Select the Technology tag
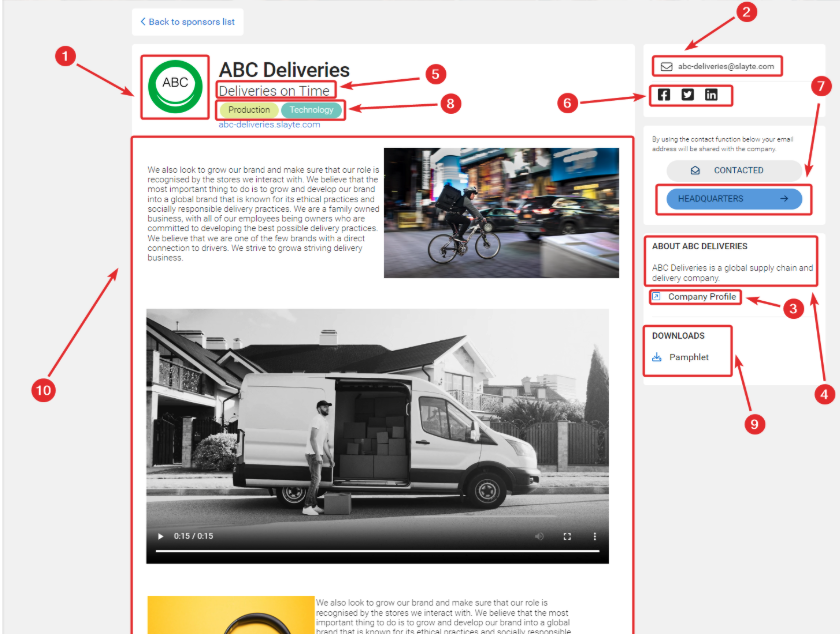 tap(311, 110)
